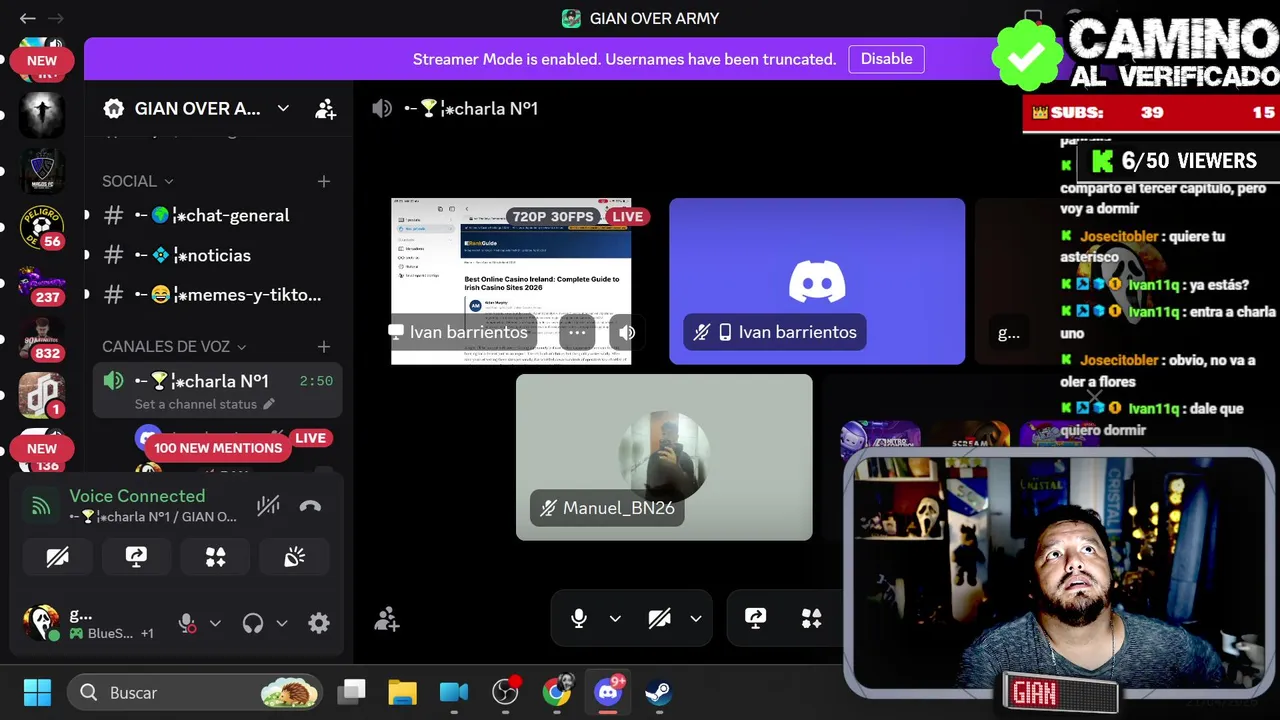1280x720 pixels.
Task: Open output device options arrow beside headphones
Action: [x=282, y=623]
